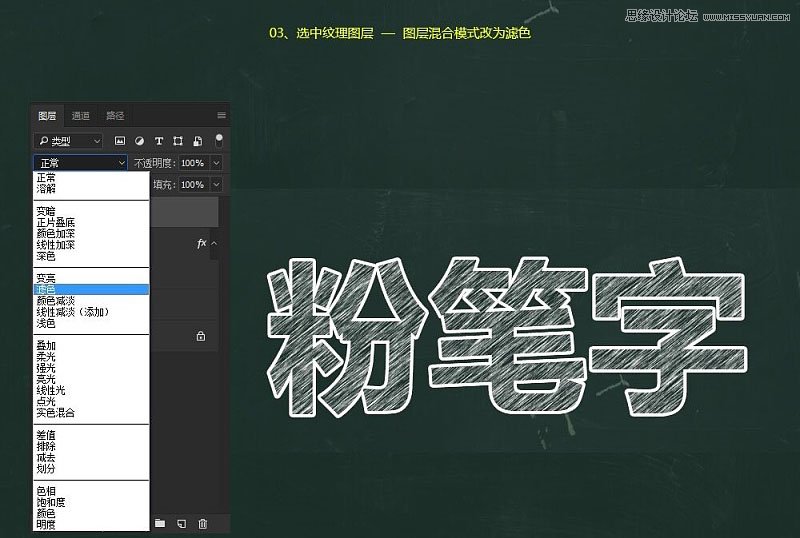This screenshot has height=538, width=800.
Task: Click the 填充 label
Action: pos(164,184)
